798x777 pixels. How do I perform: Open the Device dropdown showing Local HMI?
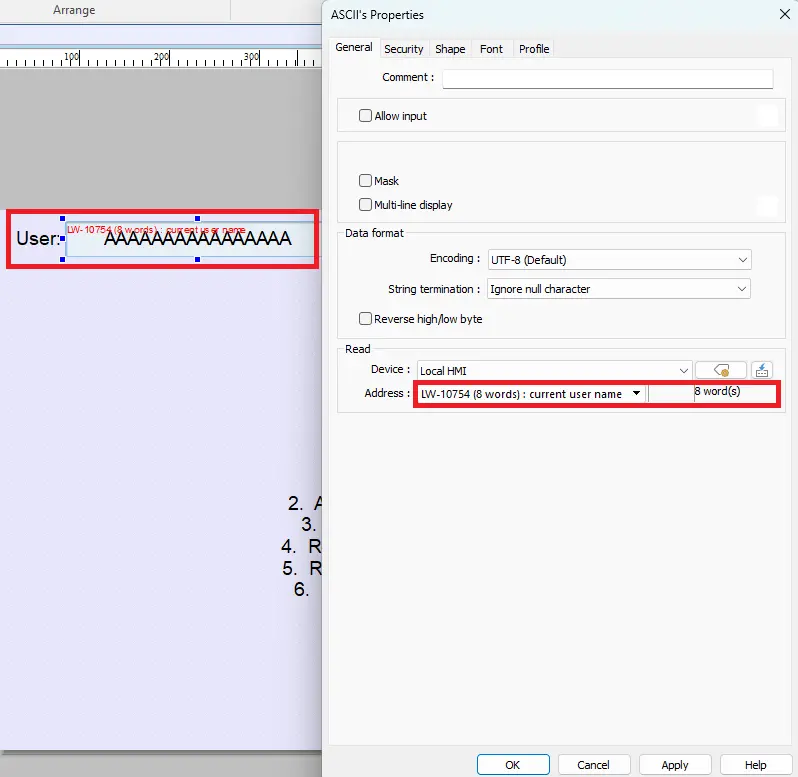pos(554,370)
